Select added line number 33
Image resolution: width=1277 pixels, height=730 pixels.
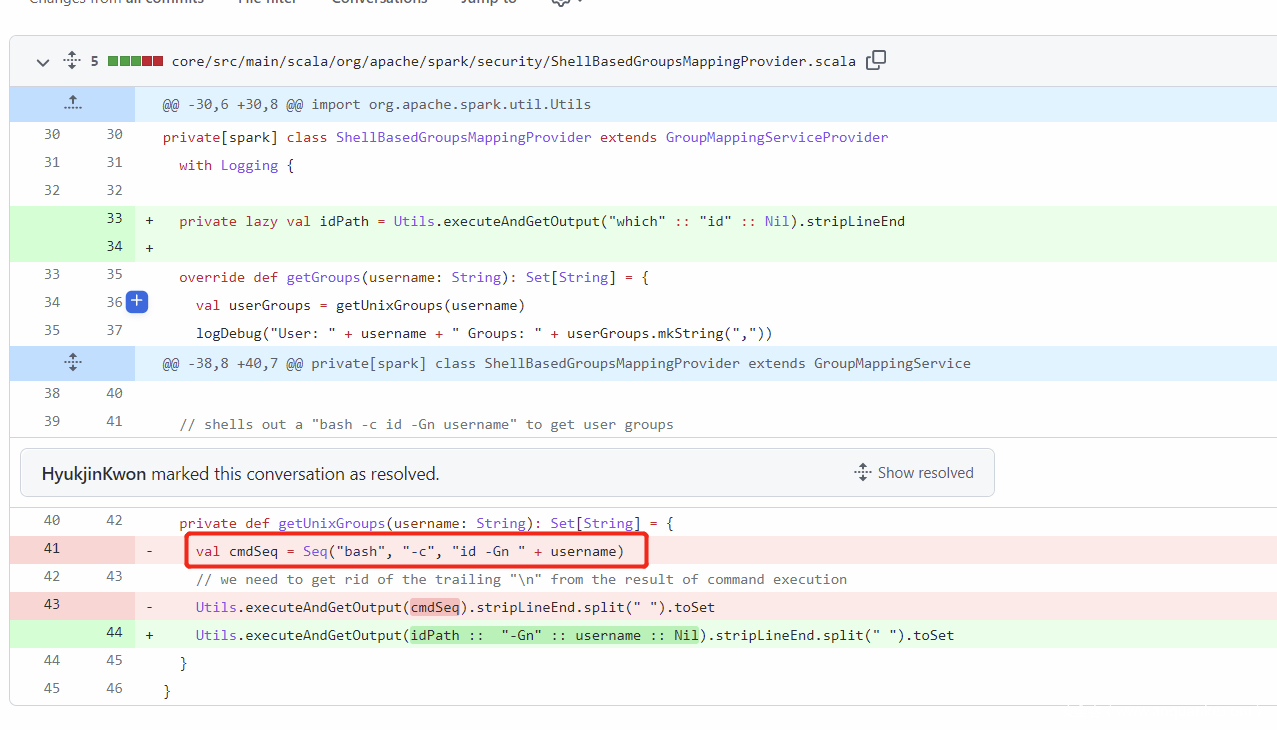click(x=114, y=219)
